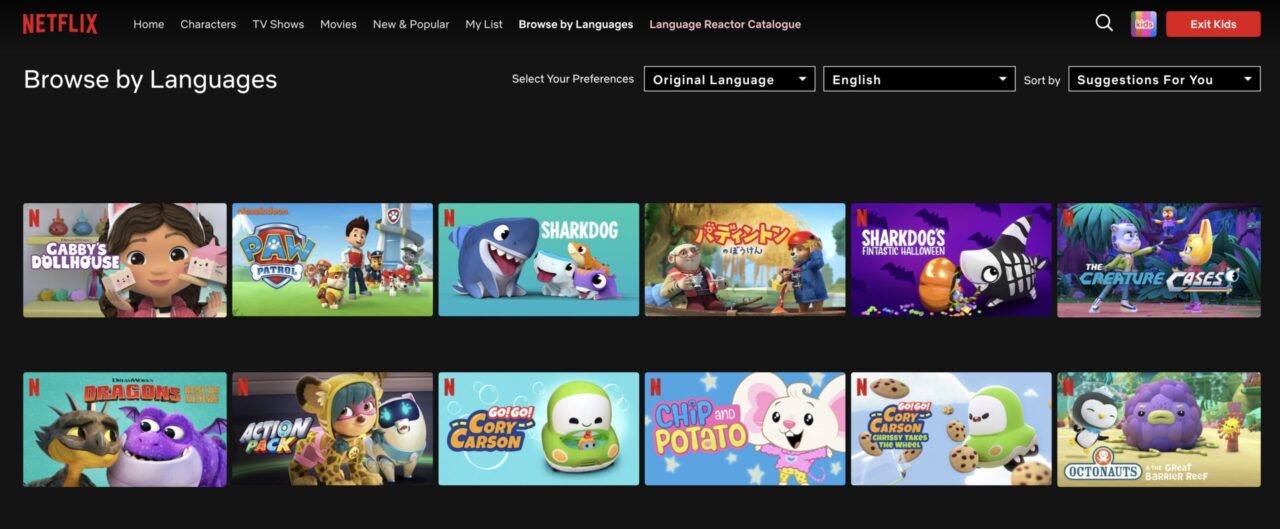
Task: Open TV Shows
Action: coord(278,24)
